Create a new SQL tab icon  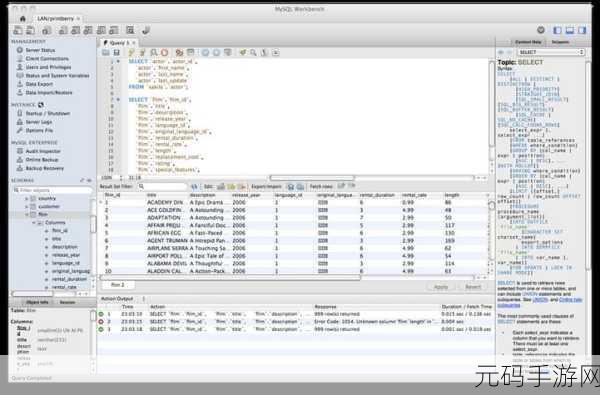[18, 30]
